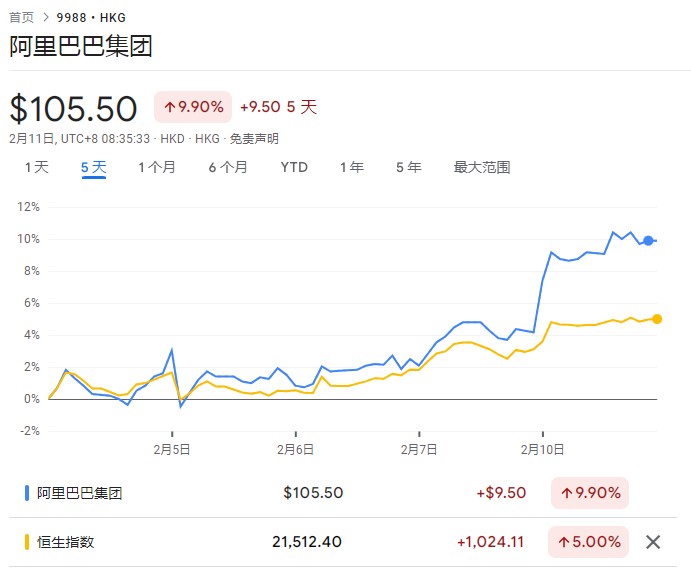Remove 恒生指数 comparison with X icon

tap(653, 542)
